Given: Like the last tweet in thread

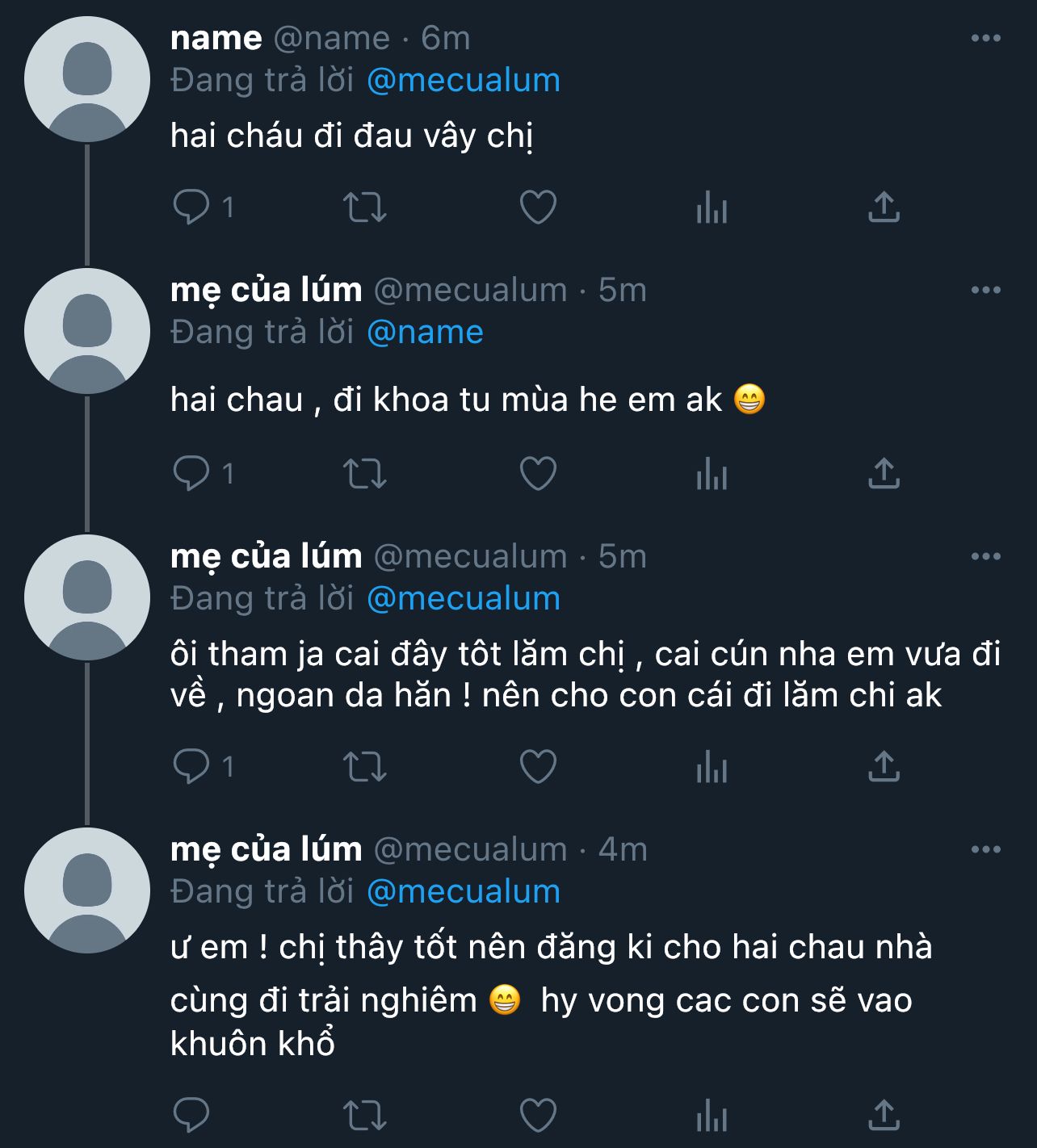Looking at the screenshot, I should 538,1116.
